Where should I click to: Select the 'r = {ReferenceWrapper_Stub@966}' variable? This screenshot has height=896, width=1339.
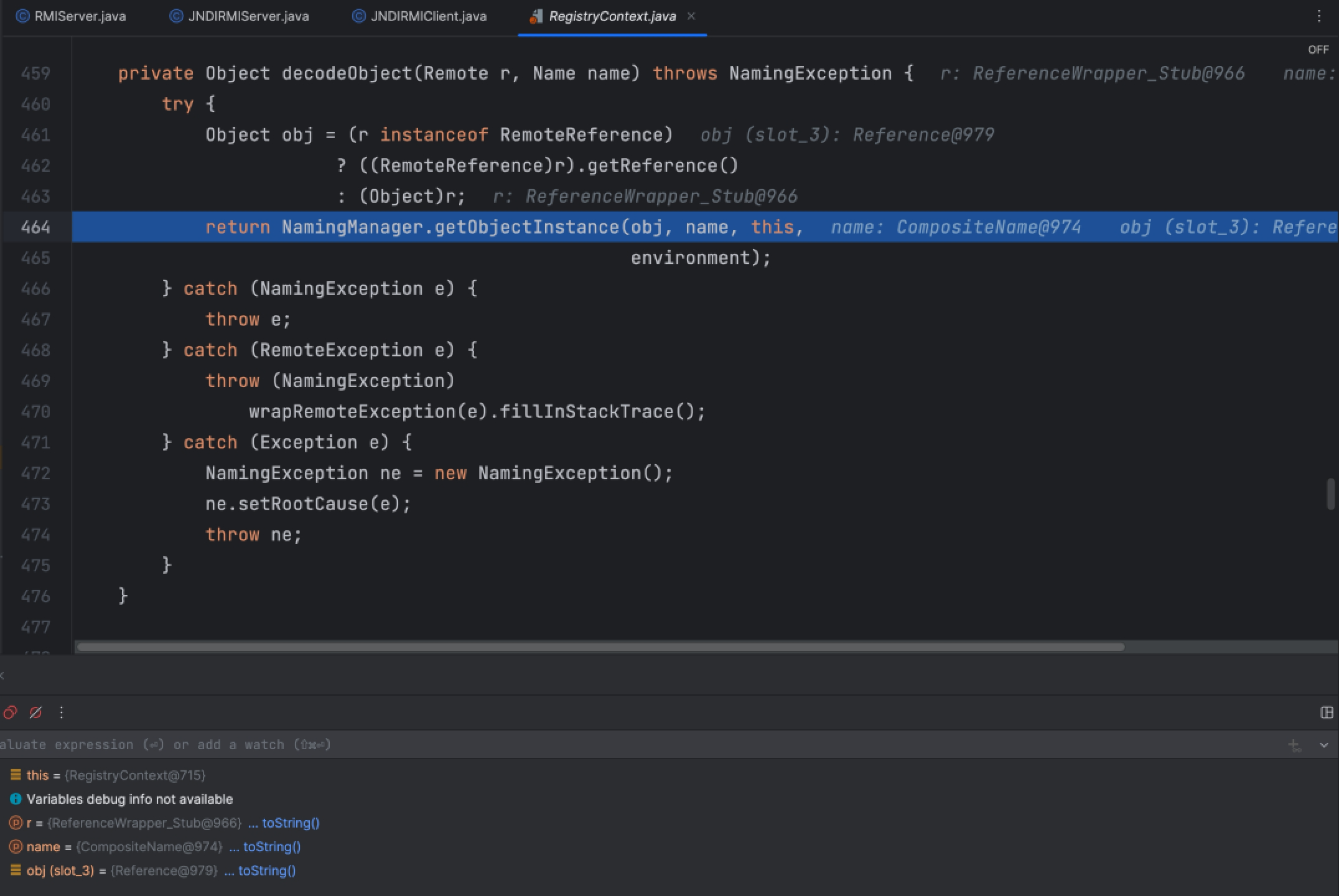(134, 823)
